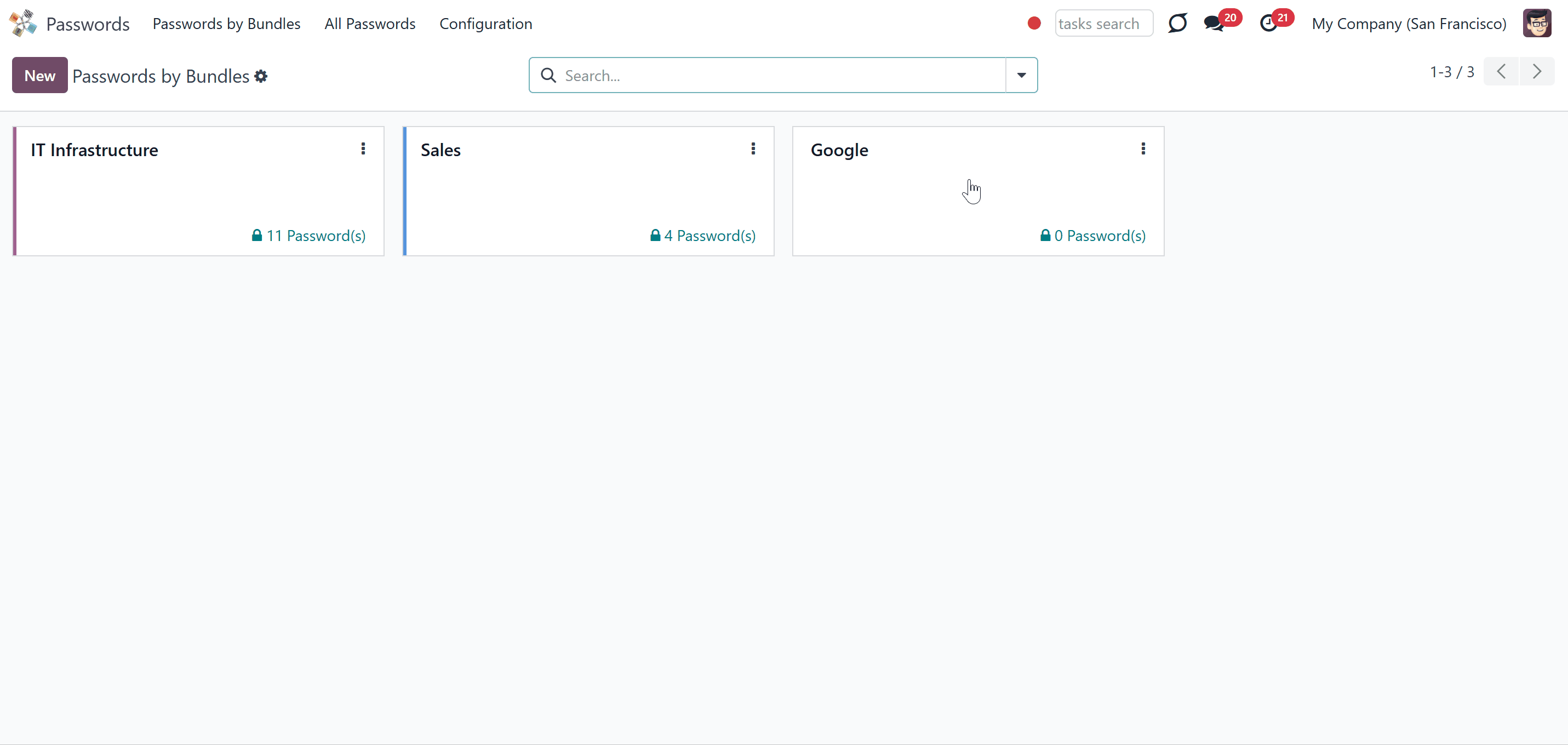Switch company via My Company (San Francisco)
1568x745 pixels.
click(1409, 24)
